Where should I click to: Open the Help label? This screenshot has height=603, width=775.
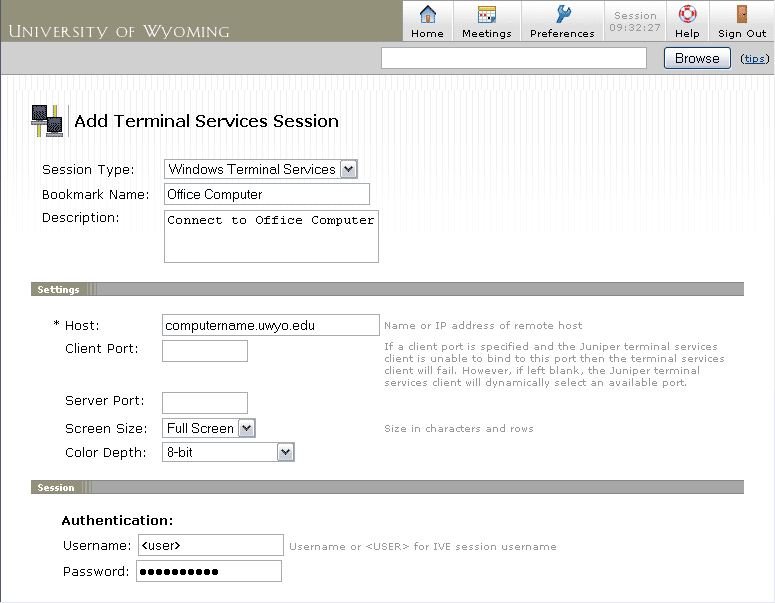(687, 34)
